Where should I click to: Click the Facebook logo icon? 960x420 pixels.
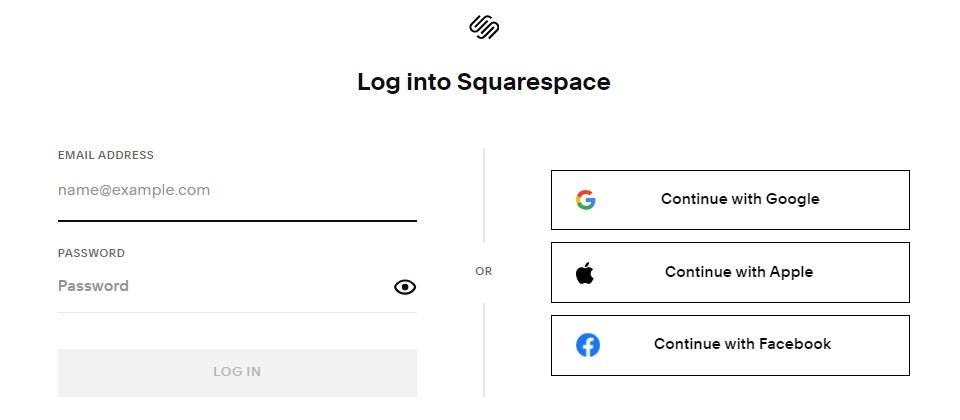point(588,345)
